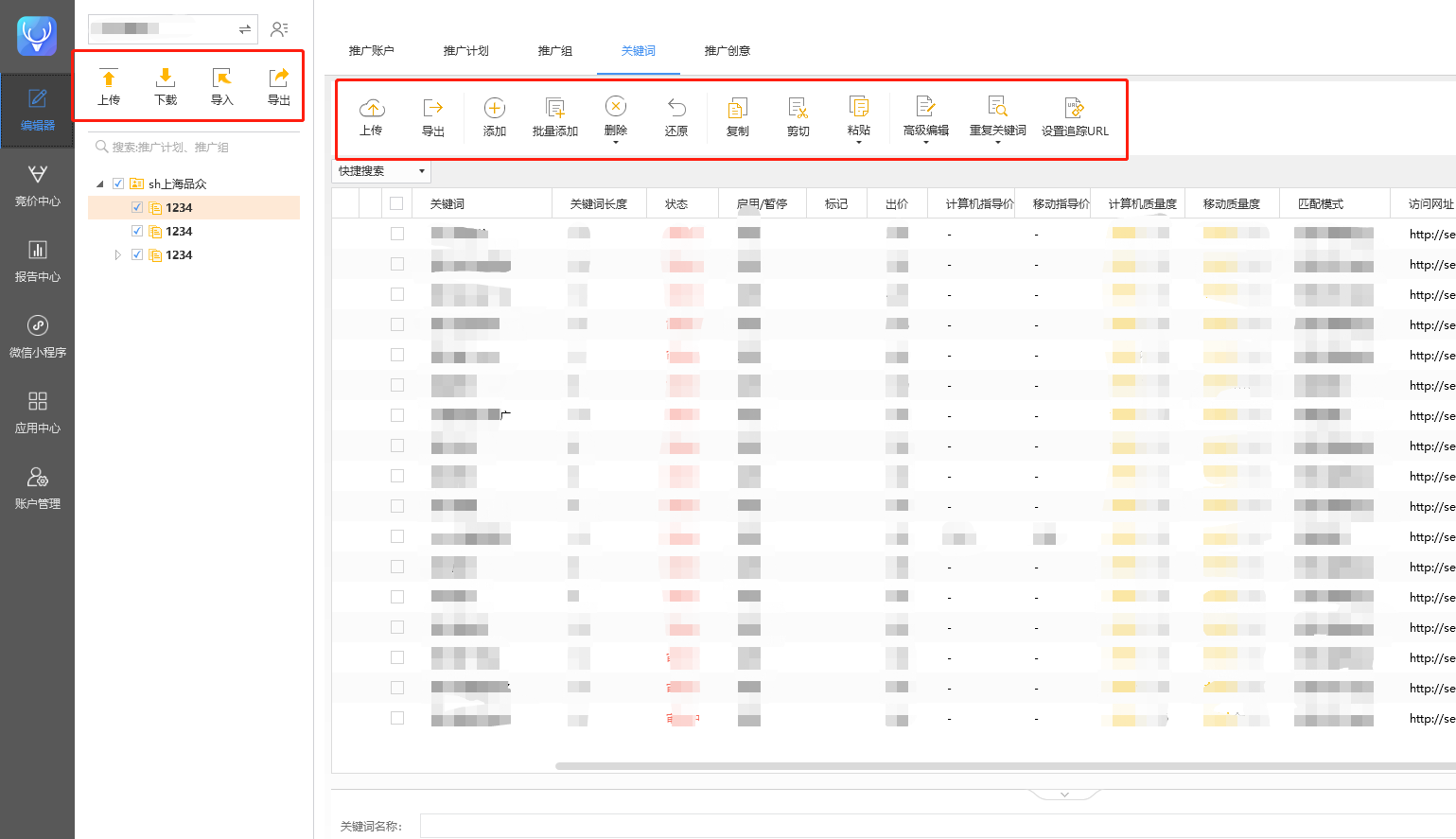Click the 删除 delete icon
This screenshot has width=1456, height=839.
[x=616, y=107]
